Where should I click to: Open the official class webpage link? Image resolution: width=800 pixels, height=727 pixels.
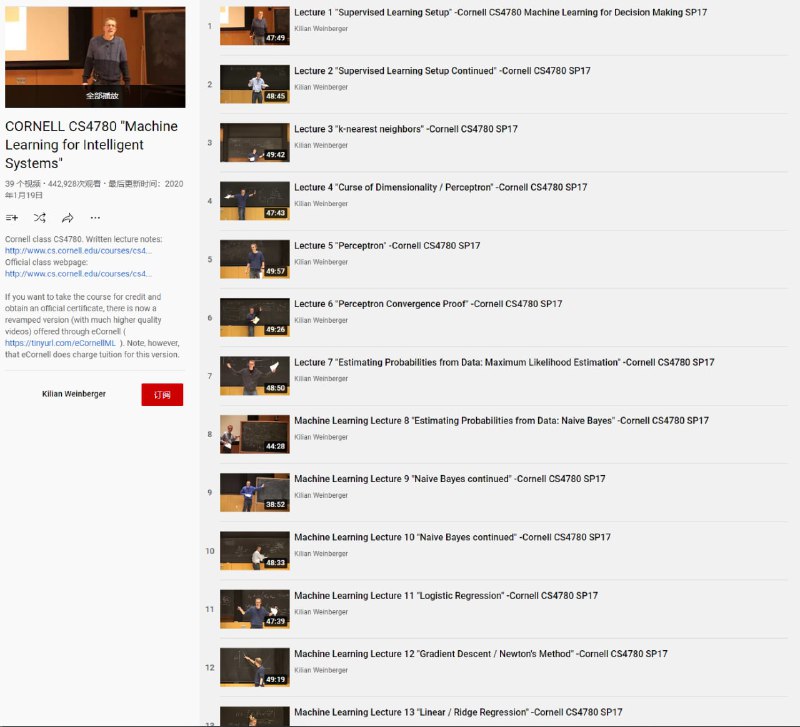click(x=78, y=273)
